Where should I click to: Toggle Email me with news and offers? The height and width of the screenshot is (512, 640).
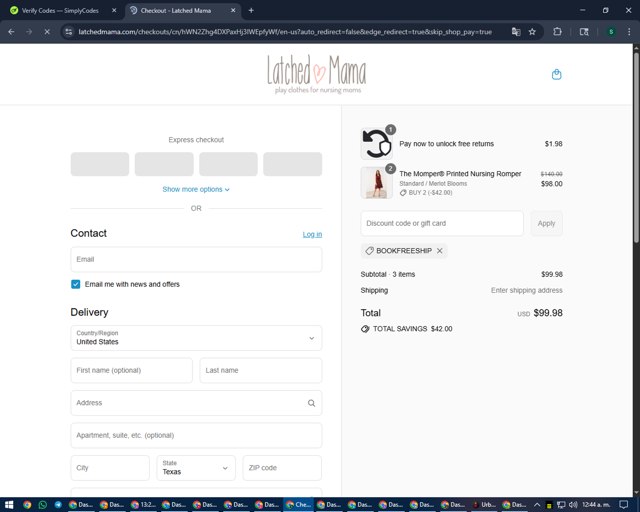[76, 284]
